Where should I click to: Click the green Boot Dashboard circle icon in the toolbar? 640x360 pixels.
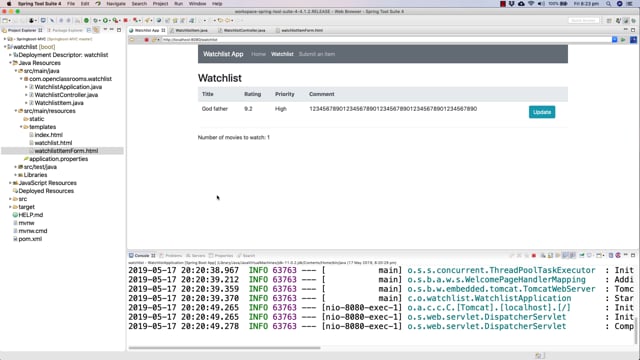pyautogui.click(x=86, y=20)
